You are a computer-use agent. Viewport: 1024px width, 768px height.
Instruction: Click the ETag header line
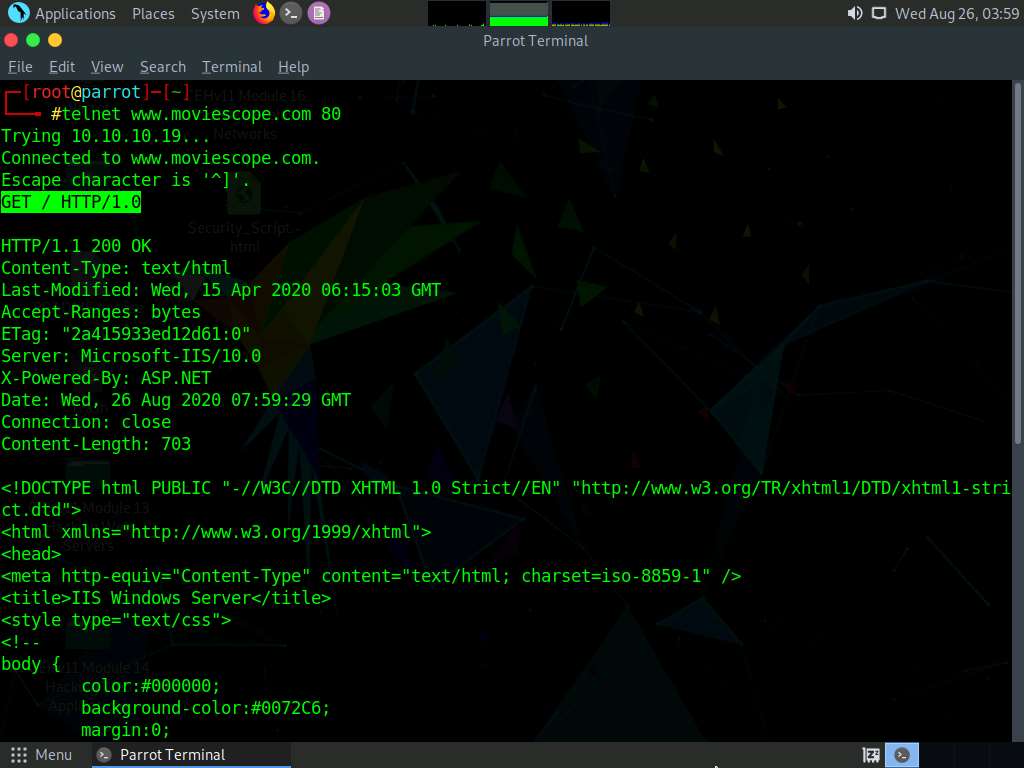pos(125,334)
